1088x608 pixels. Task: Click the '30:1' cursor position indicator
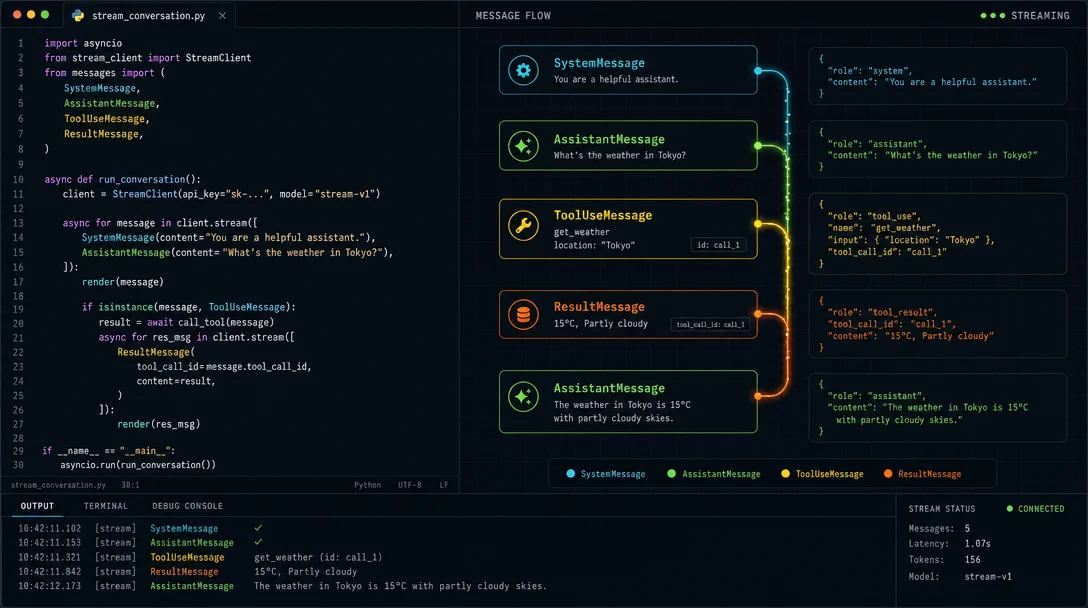pos(130,485)
